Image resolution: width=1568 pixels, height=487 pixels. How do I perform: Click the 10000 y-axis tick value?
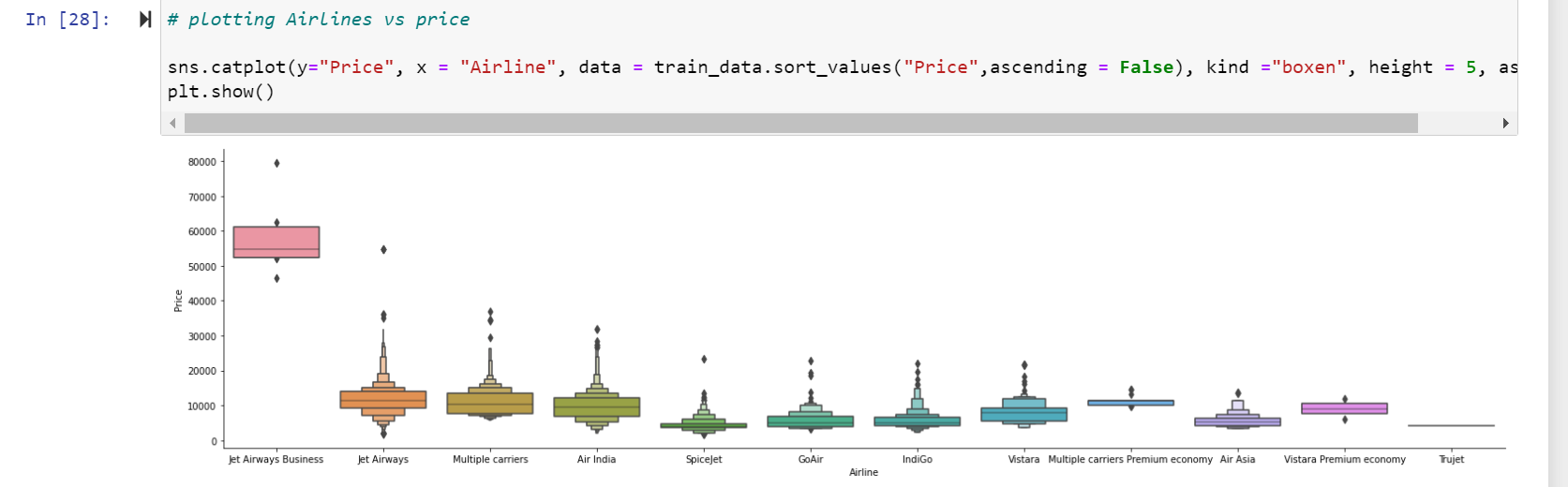pos(202,406)
